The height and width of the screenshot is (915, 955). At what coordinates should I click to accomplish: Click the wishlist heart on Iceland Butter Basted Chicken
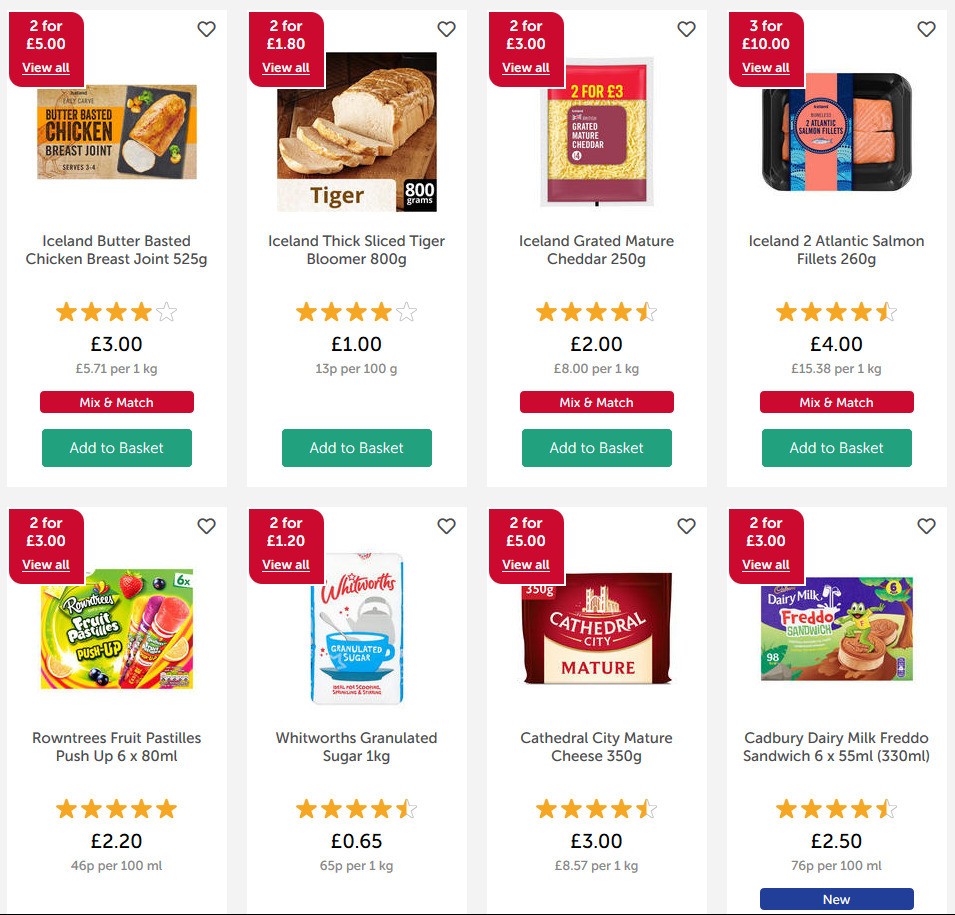tap(207, 30)
